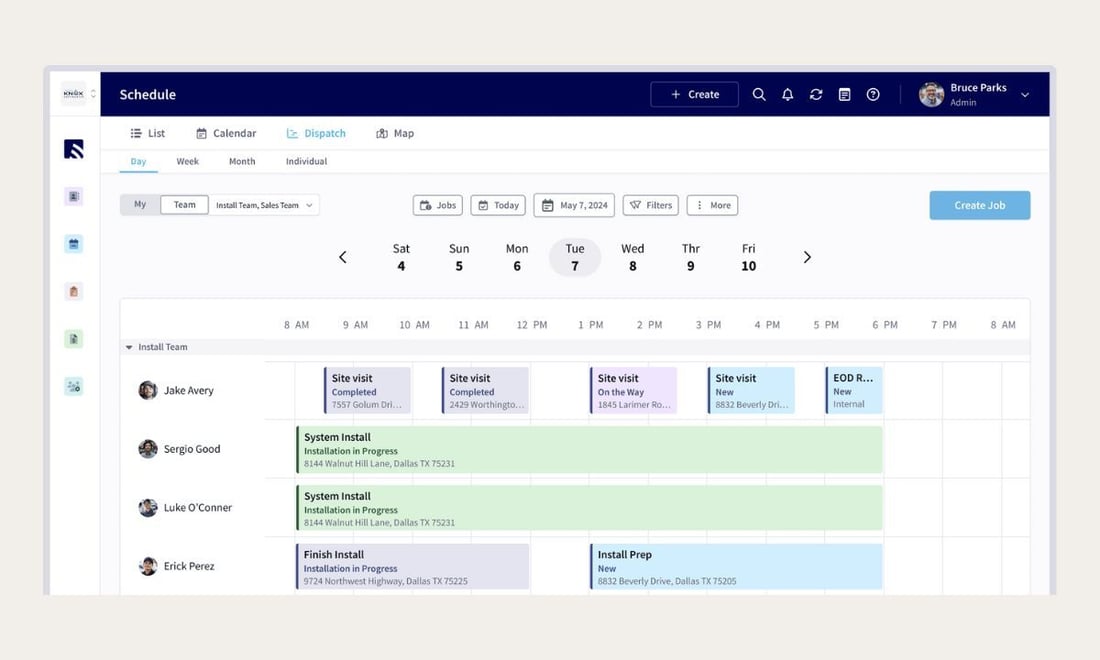This screenshot has height=660, width=1100.
Task: Open the help question mark icon
Action: click(873, 94)
